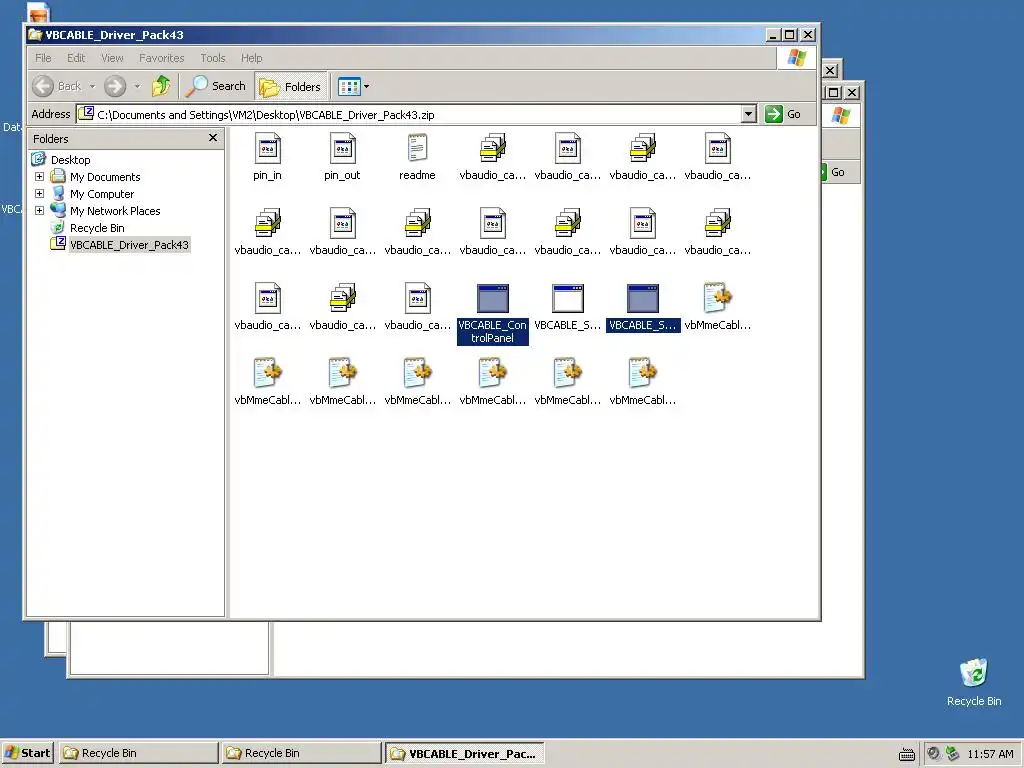Select My Documents in the folder tree

tap(104, 177)
